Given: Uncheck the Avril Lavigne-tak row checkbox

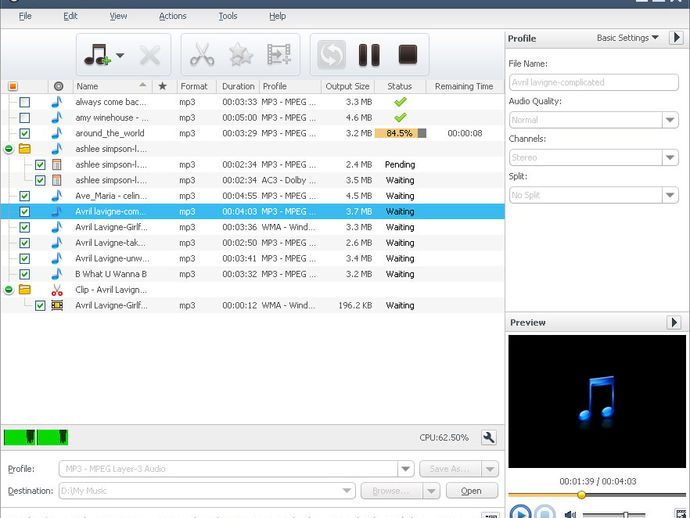Looking at the screenshot, I should 25,243.
